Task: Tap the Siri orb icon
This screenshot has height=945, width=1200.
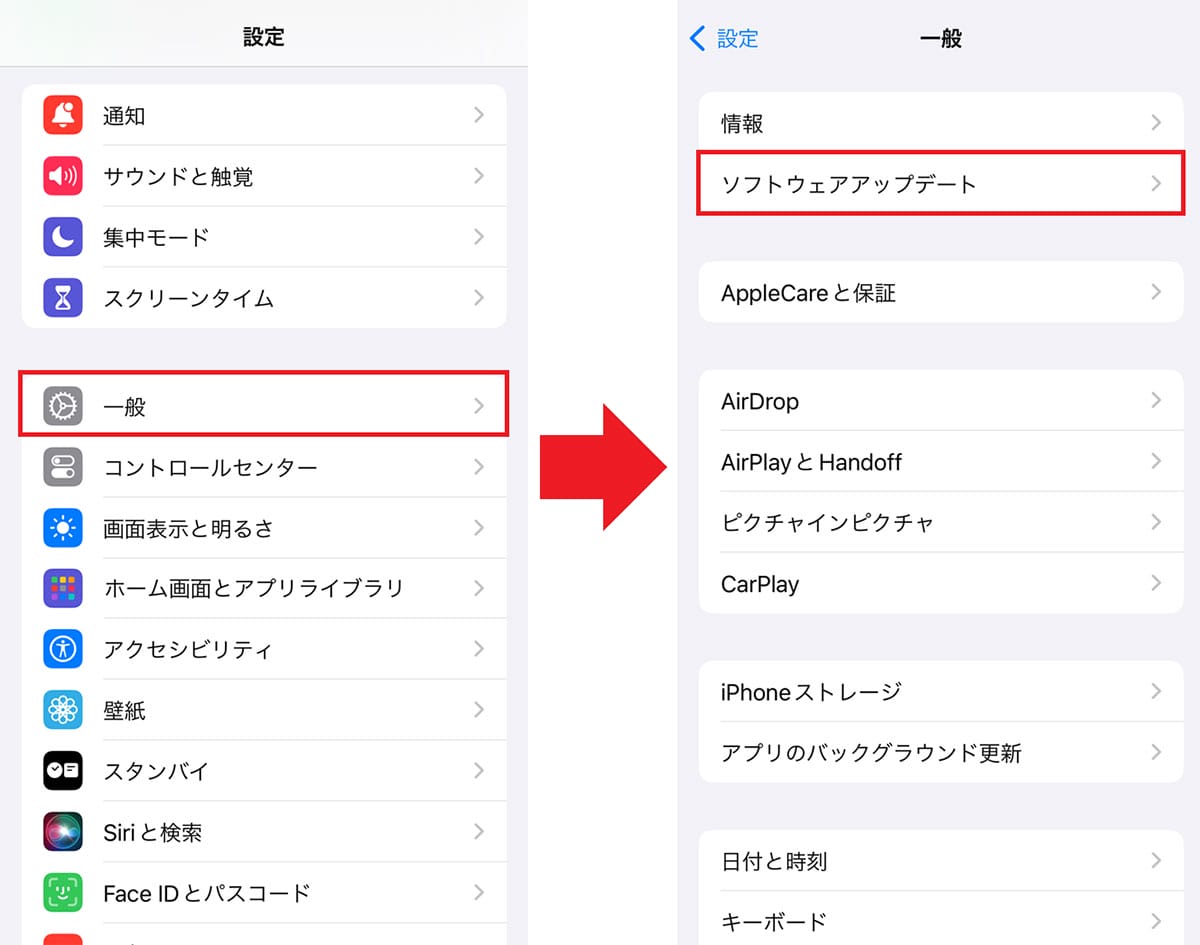Action: (63, 832)
